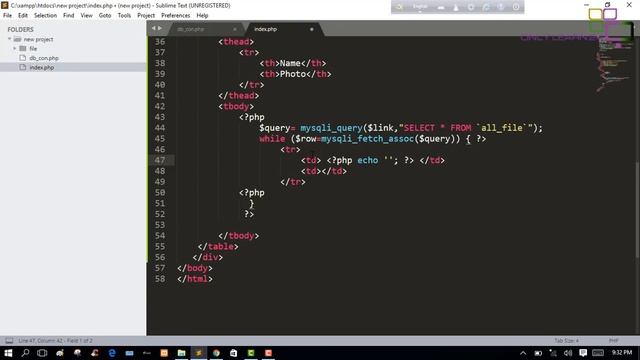This screenshot has height=360, width=640.
Task: Click the echo keyword on line 47
Action: [367, 160]
